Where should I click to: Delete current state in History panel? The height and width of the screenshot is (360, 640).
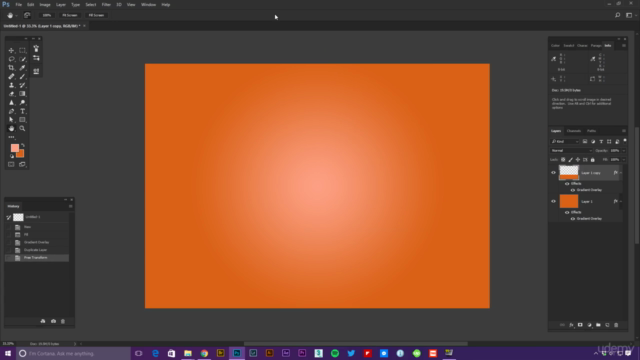pos(63,321)
